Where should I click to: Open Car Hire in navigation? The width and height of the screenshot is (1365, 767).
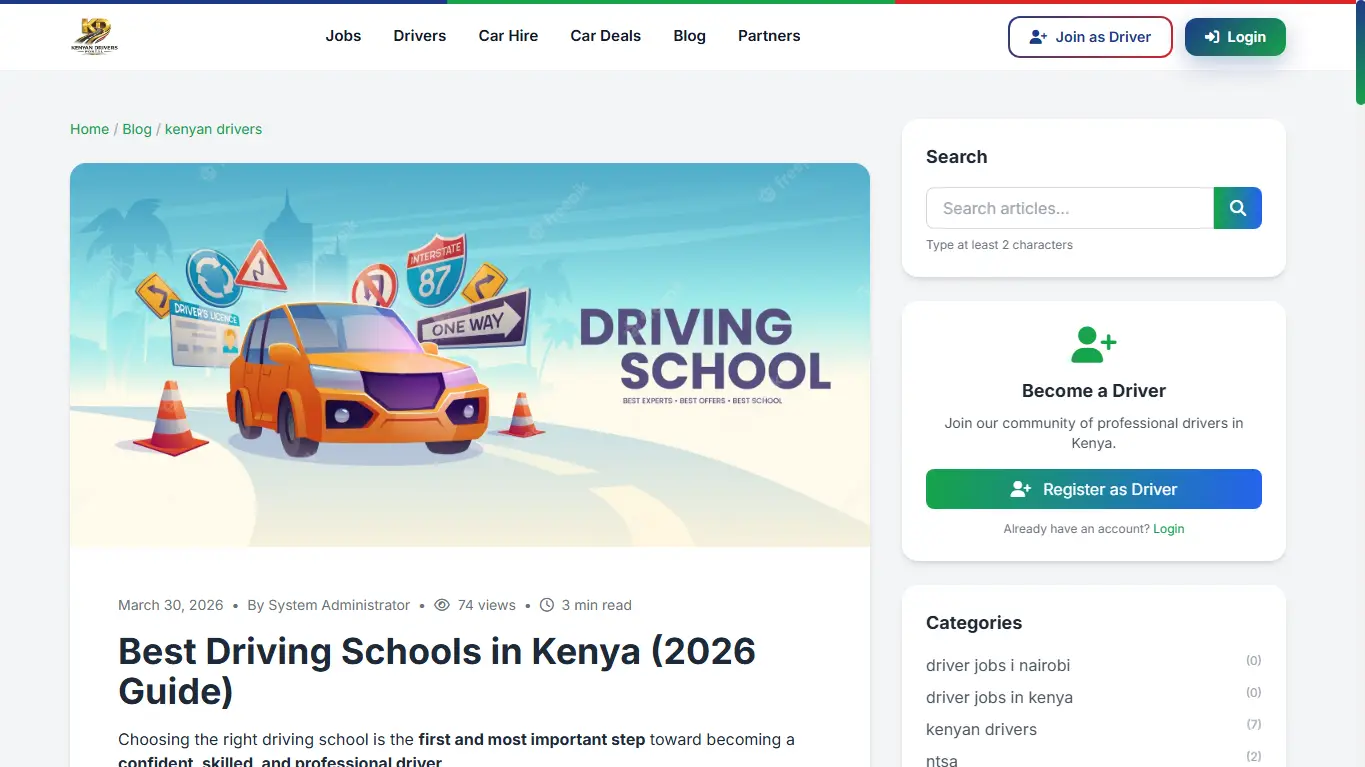pos(508,36)
